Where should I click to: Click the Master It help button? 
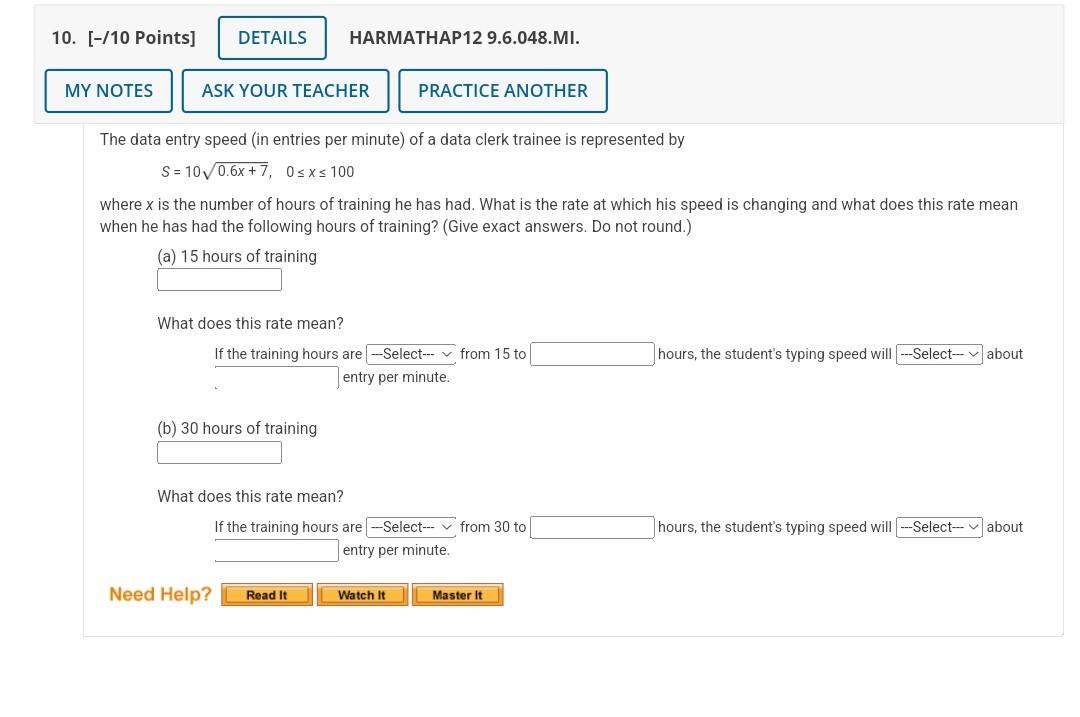457,594
